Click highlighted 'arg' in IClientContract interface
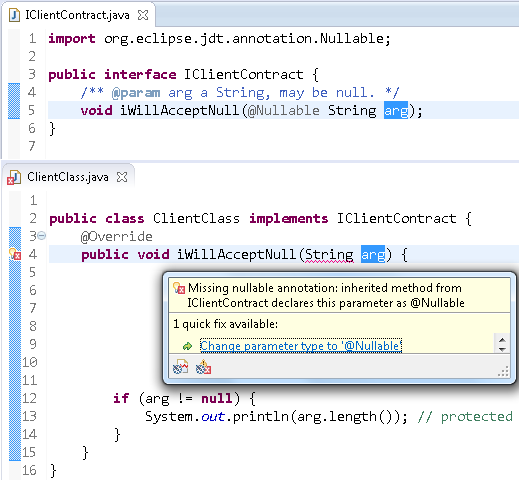This screenshot has width=519, height=480. point(396,110)
